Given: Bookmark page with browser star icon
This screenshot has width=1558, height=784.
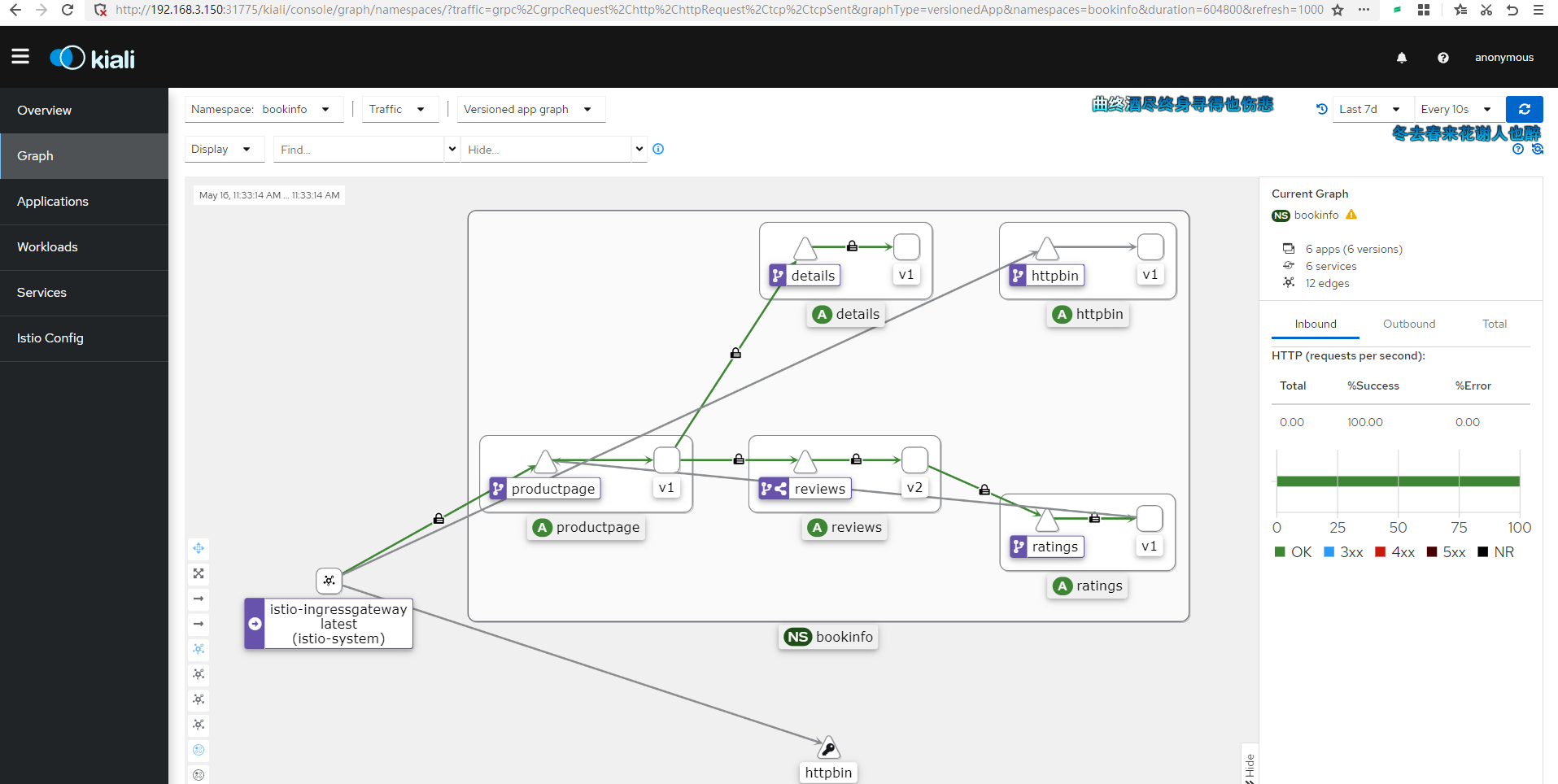Looking at the screenshot, I should [1338, 10].
